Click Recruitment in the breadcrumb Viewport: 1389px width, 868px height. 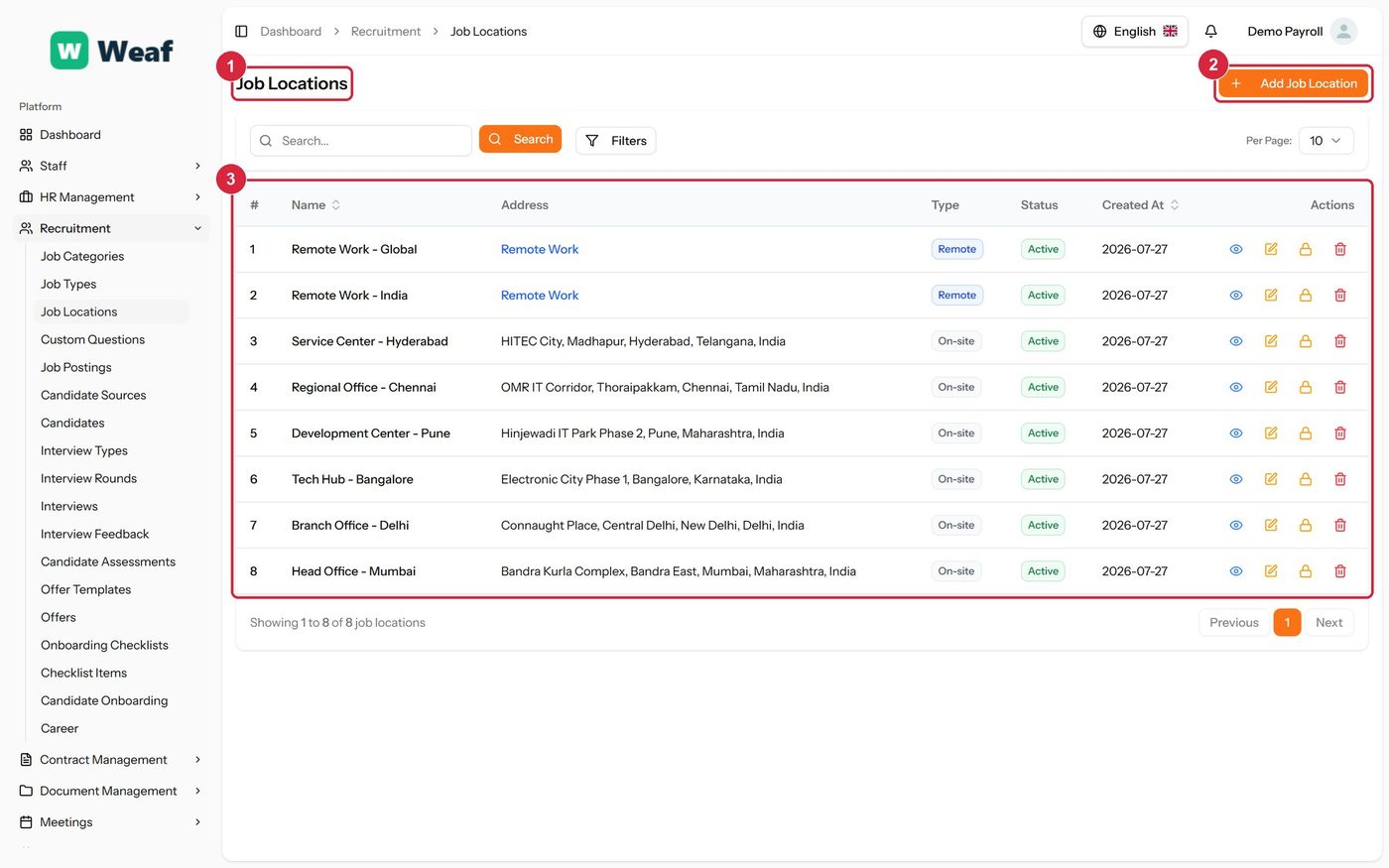click(386, 32)
